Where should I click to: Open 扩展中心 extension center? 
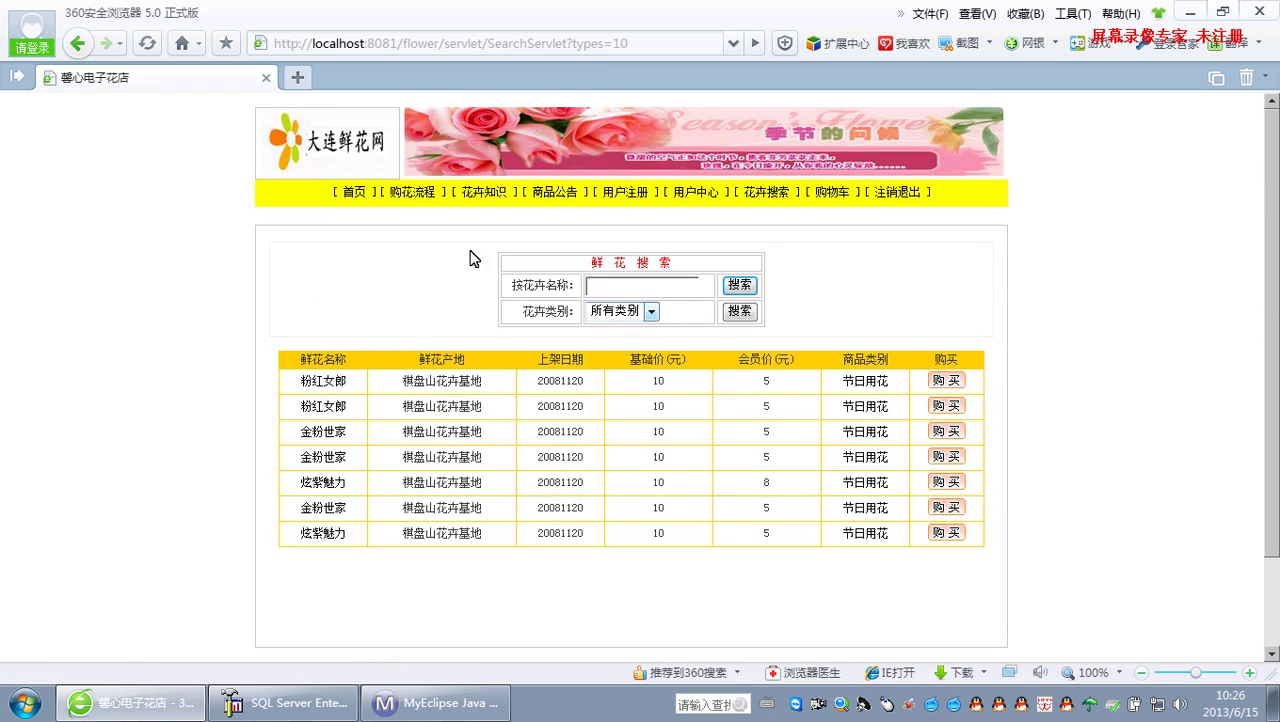click(838, 43)
